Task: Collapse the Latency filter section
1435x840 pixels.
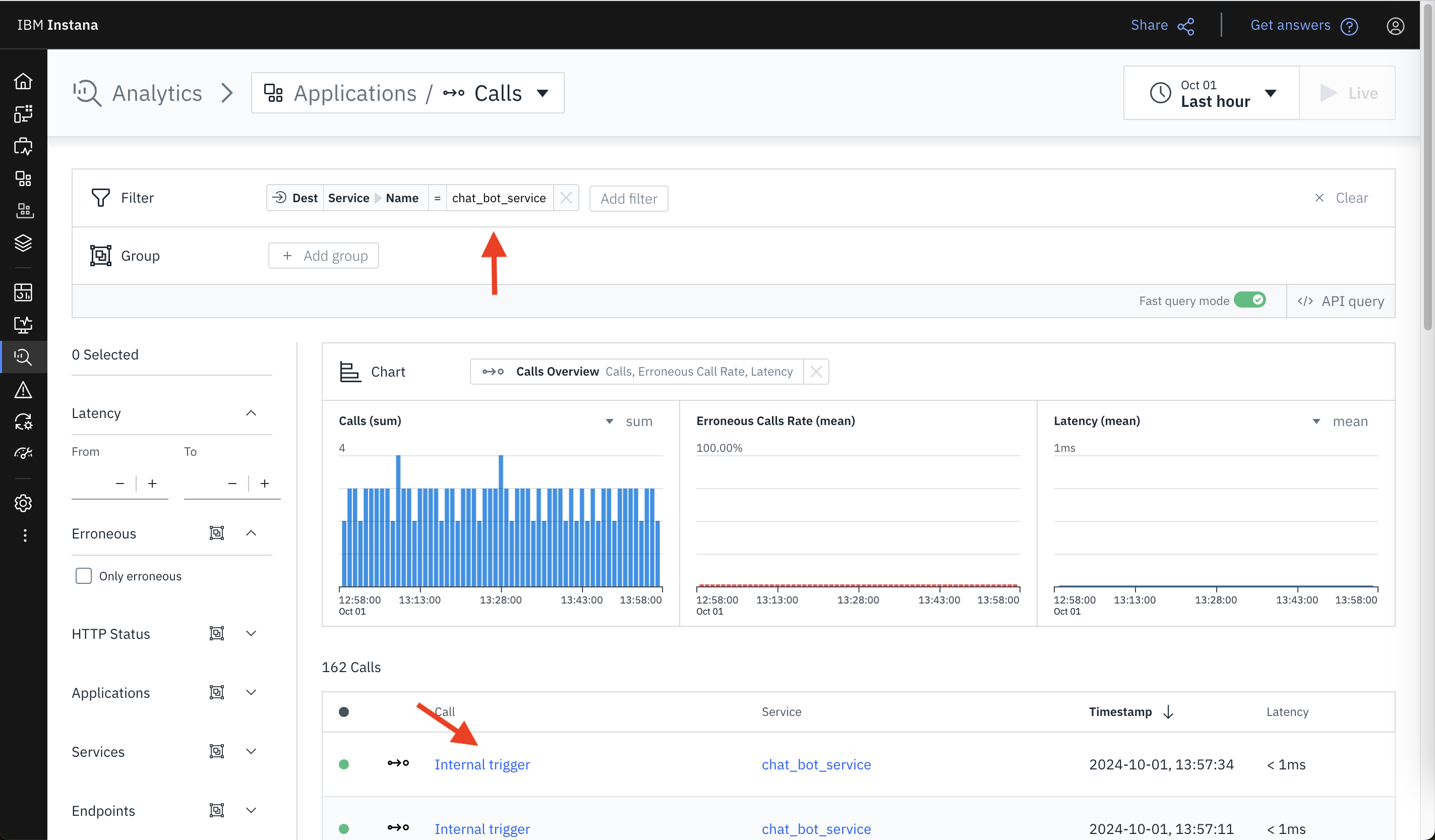Action: 251,413
